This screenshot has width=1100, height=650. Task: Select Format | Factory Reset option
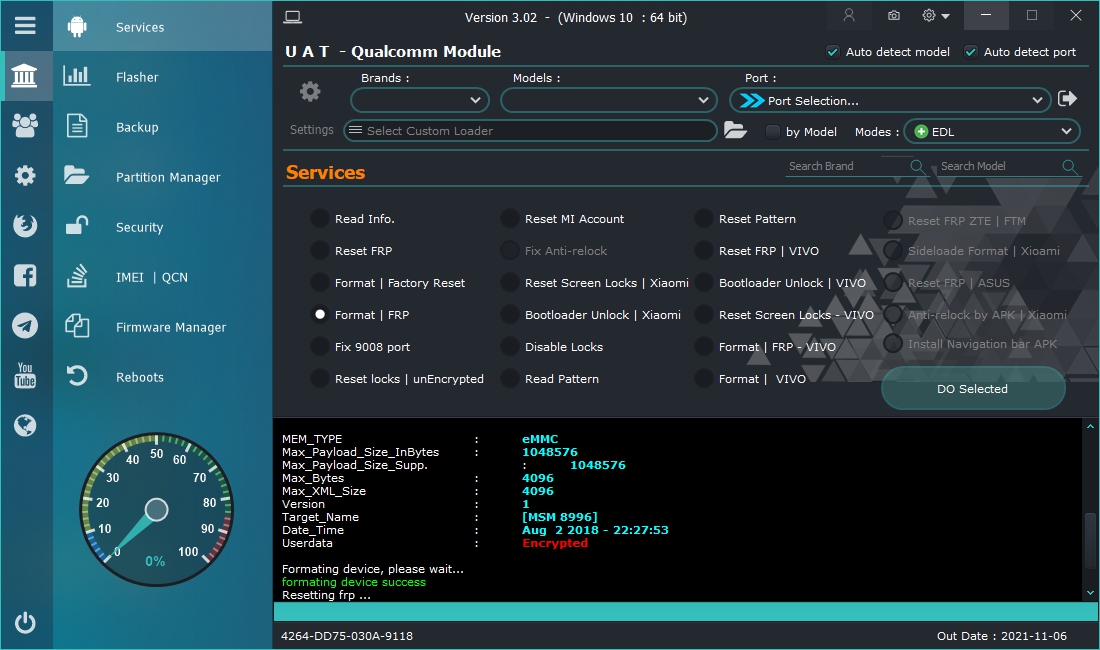click(320, 283)
